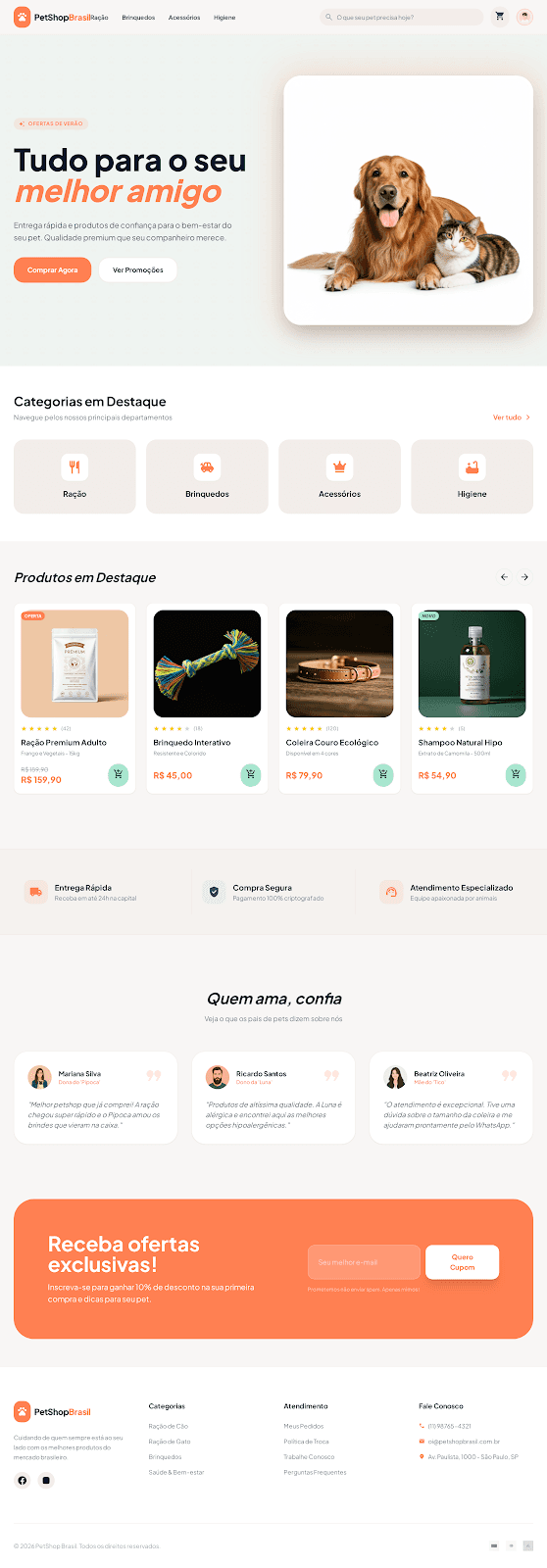Show next featured products with right arrow
Viewport: 547px width, 1568px height.
click(x=524, y=577)
